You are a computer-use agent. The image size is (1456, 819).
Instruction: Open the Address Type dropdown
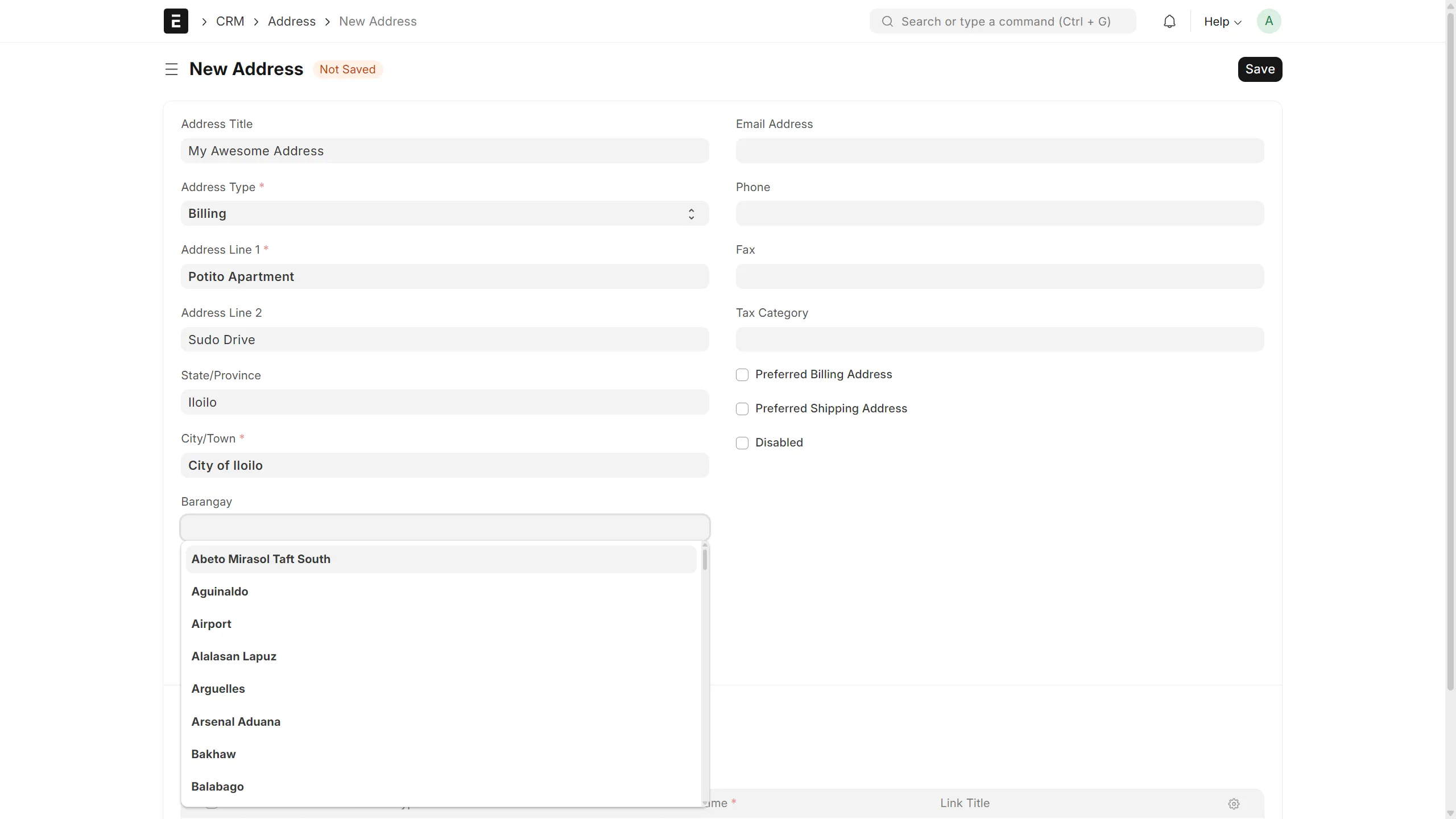(444, 213)
